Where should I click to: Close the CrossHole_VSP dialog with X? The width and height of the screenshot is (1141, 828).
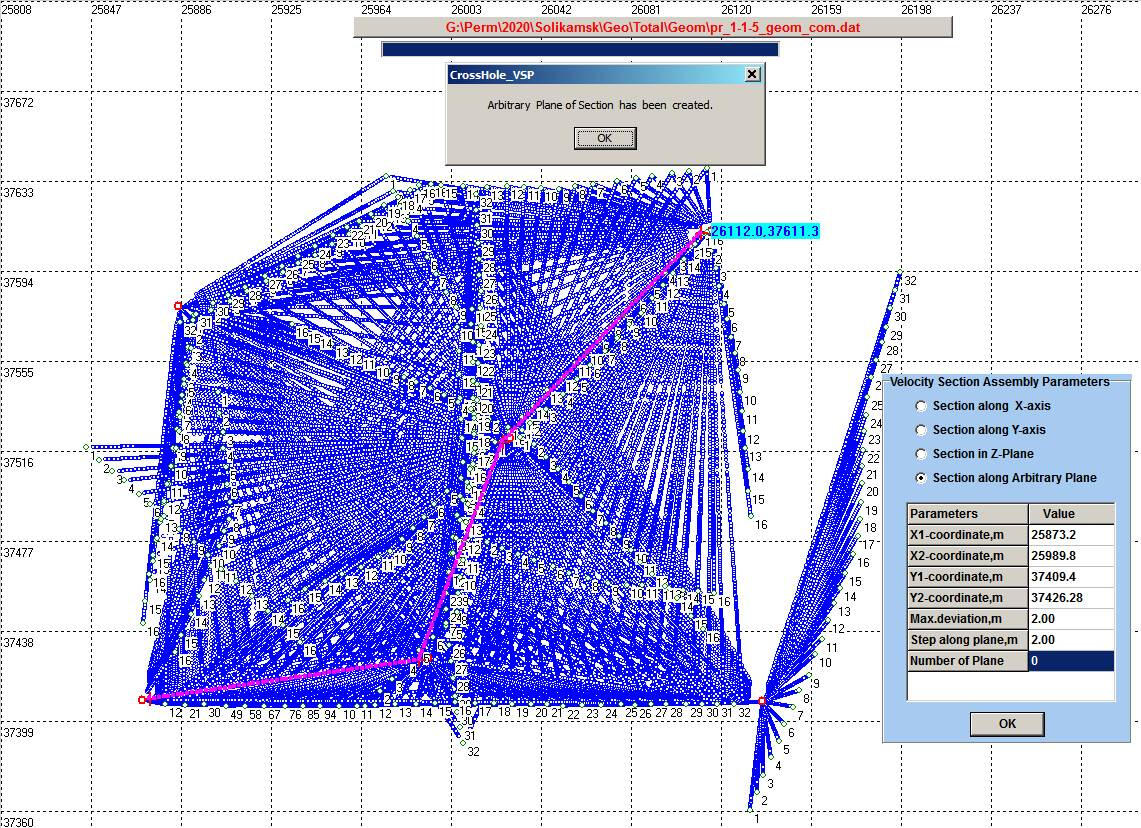[x=753, y=74]
